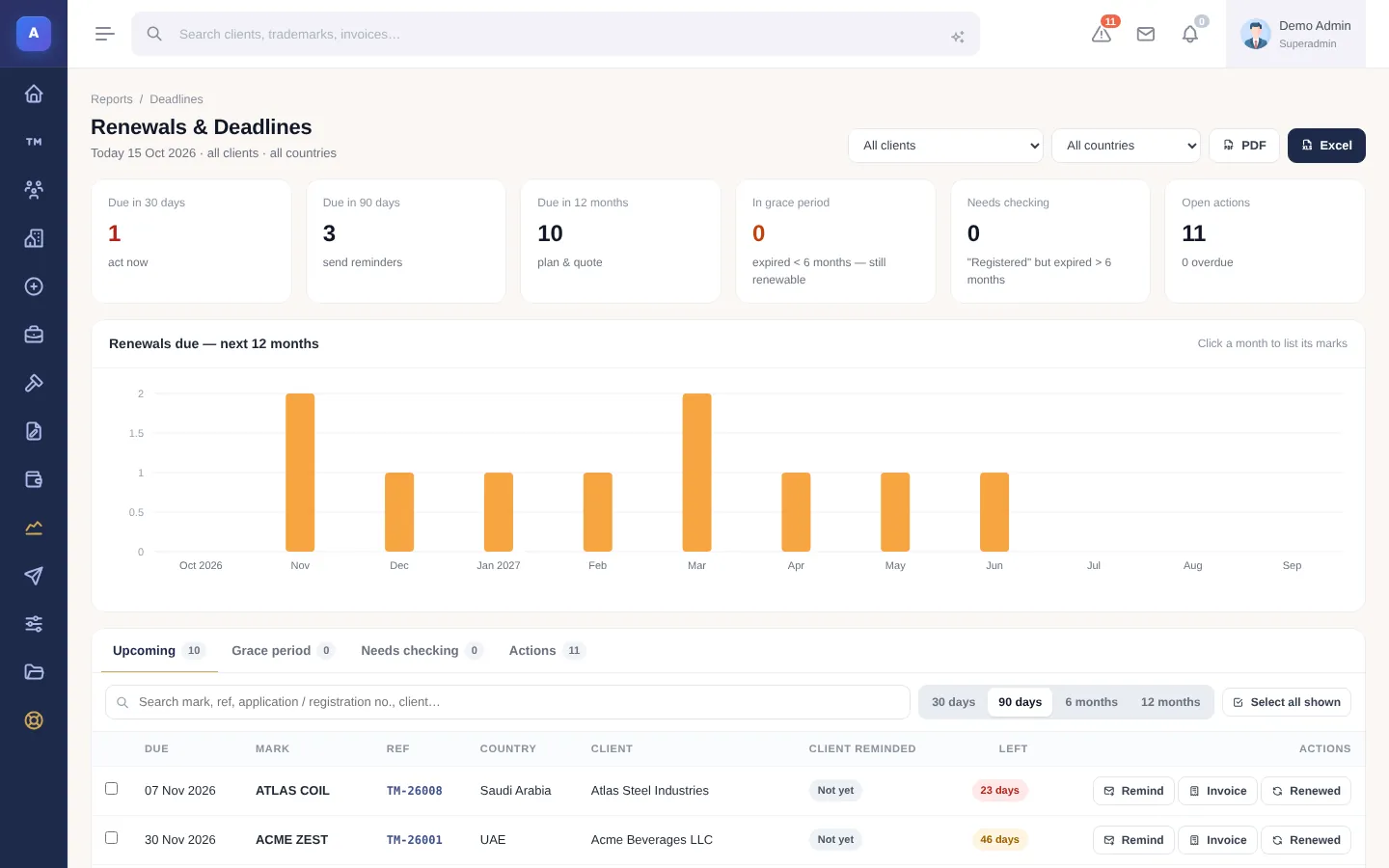
Task: Select the 30 days range toggle
Action: pos(953,702)
